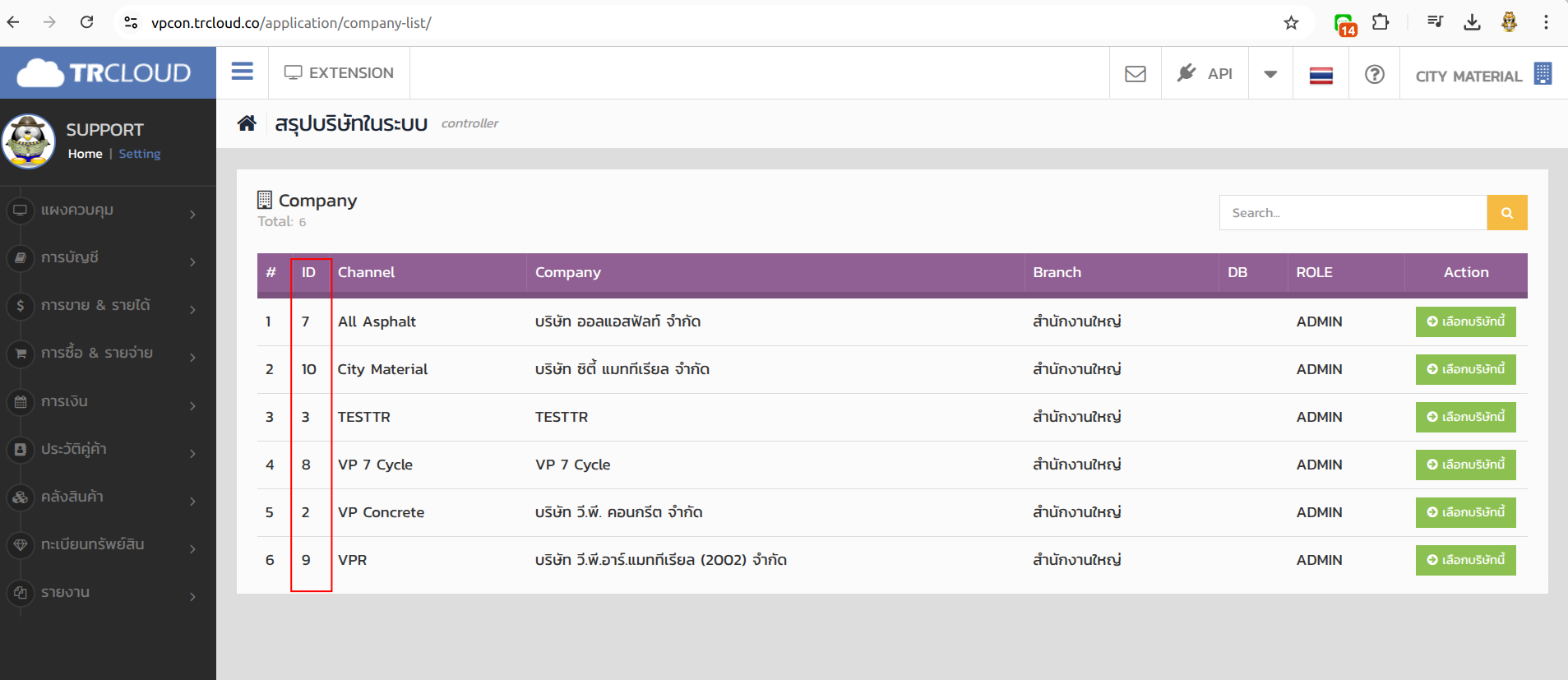
Task: Click the browser address bar
Action: click(x=707, y=22)
